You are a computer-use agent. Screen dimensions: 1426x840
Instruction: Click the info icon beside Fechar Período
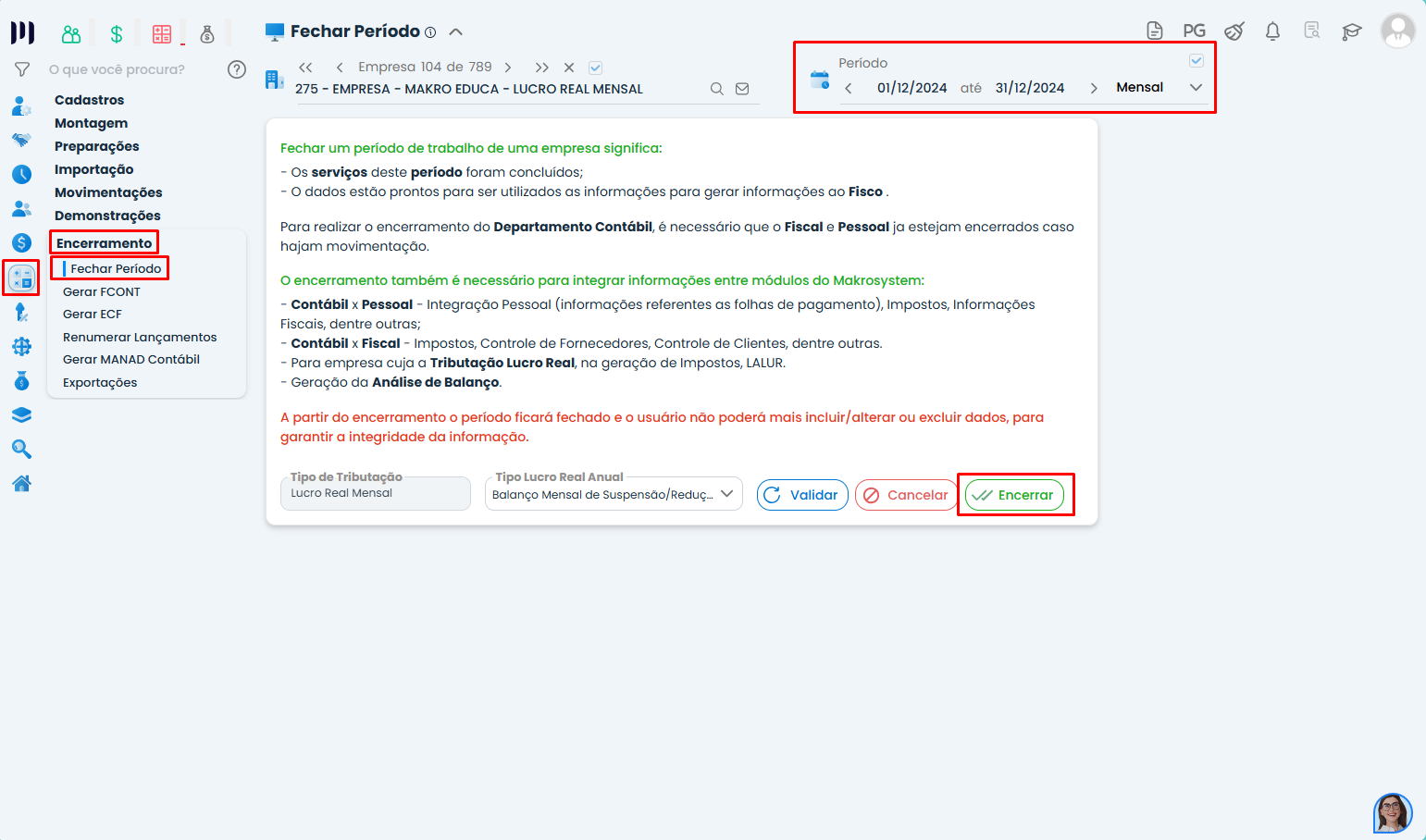(430, 32)
